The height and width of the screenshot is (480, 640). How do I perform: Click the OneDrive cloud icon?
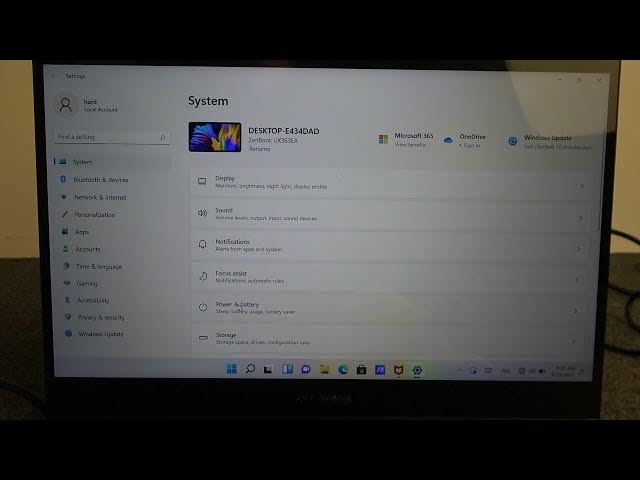pyautogui.click(x=448, y=140)
